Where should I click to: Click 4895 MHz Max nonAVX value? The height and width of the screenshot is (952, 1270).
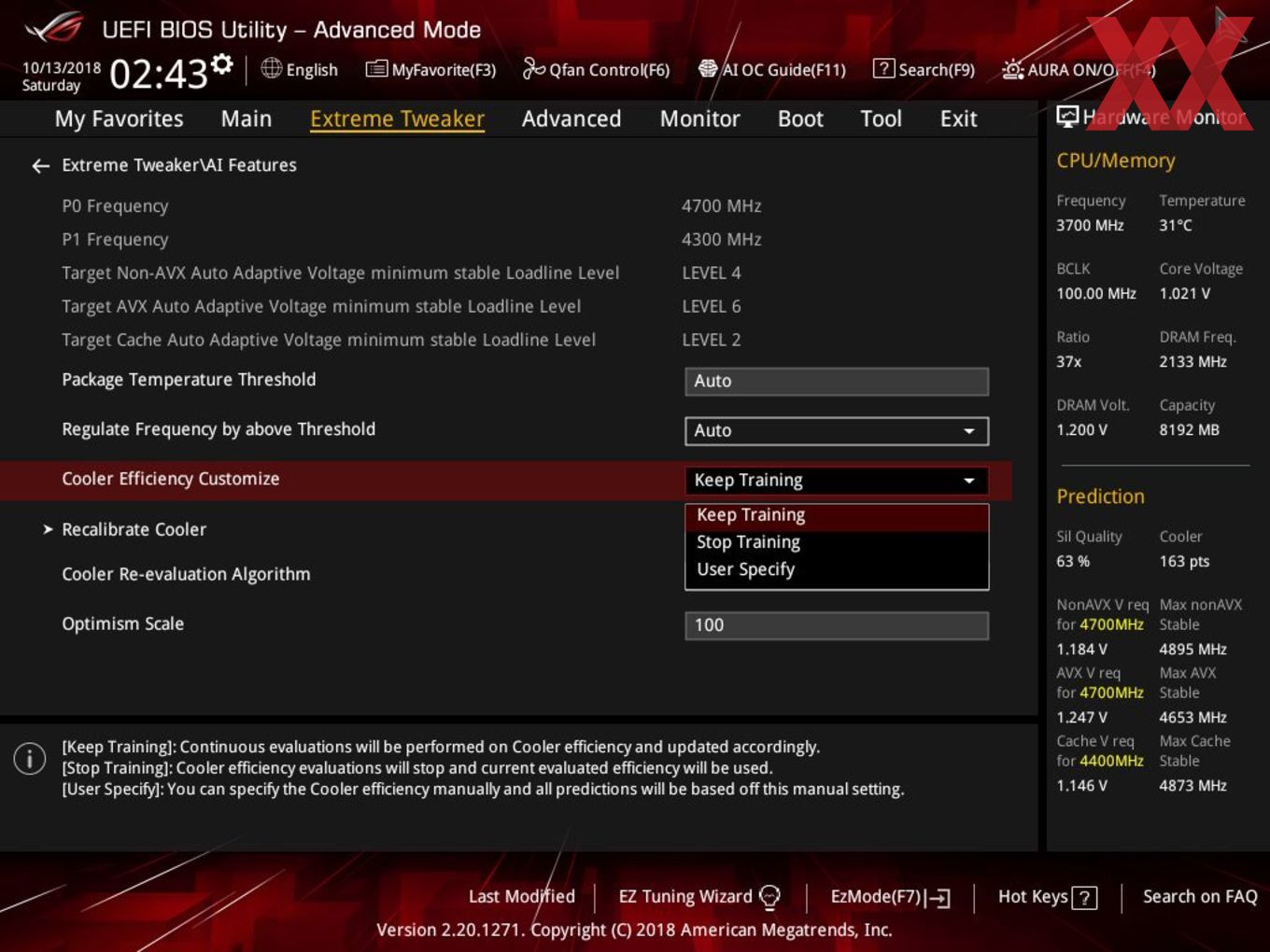[1192, 650]
